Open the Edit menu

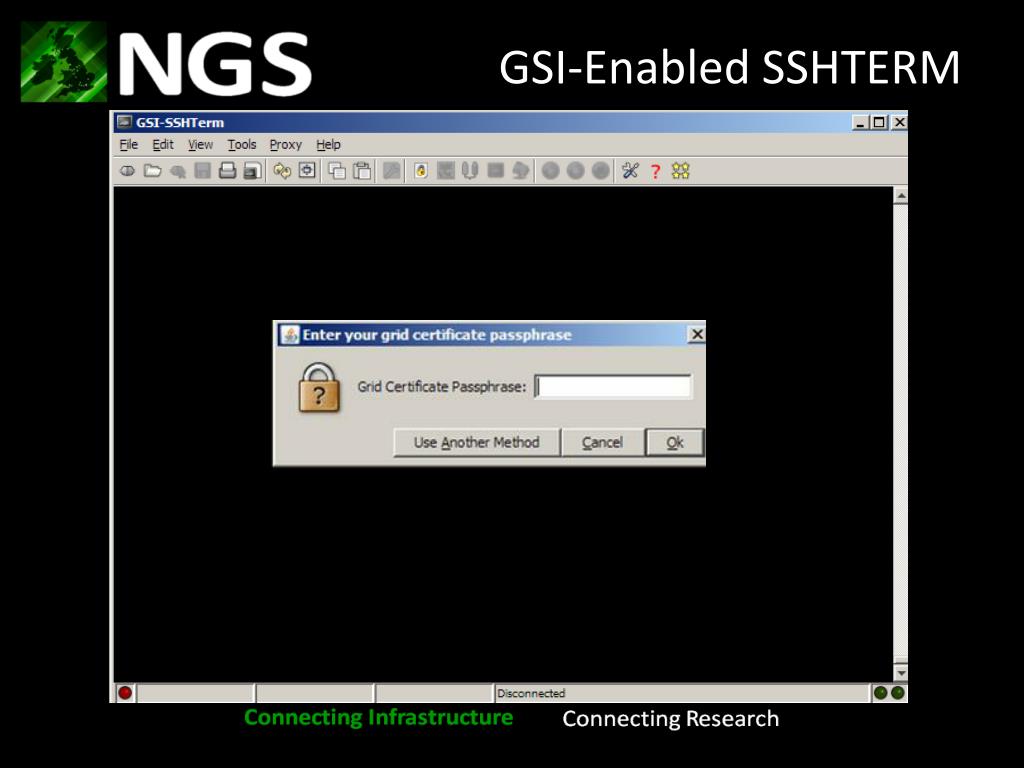tap(163, 144)
